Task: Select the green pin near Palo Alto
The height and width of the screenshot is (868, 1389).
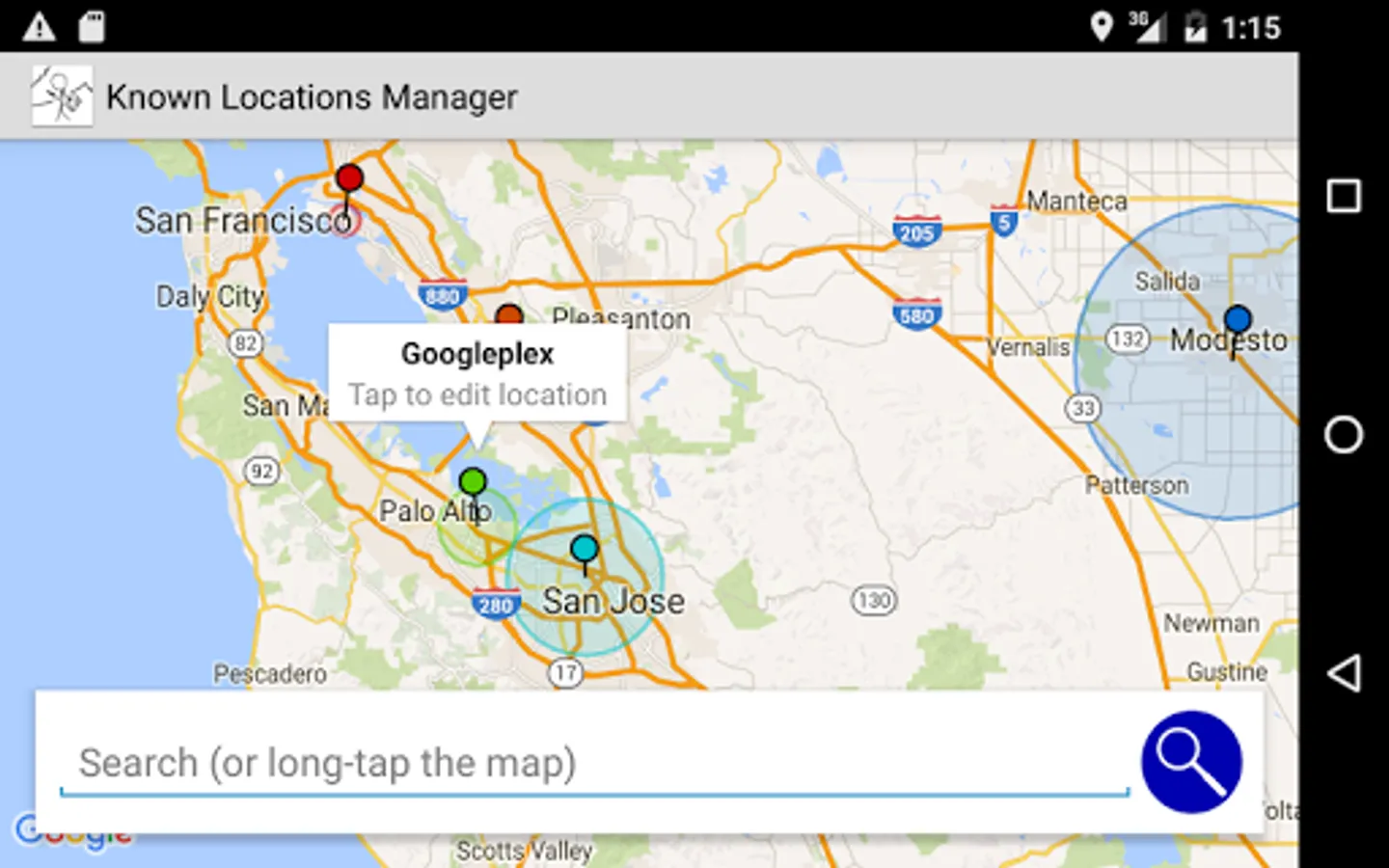Action: [473, 480]
